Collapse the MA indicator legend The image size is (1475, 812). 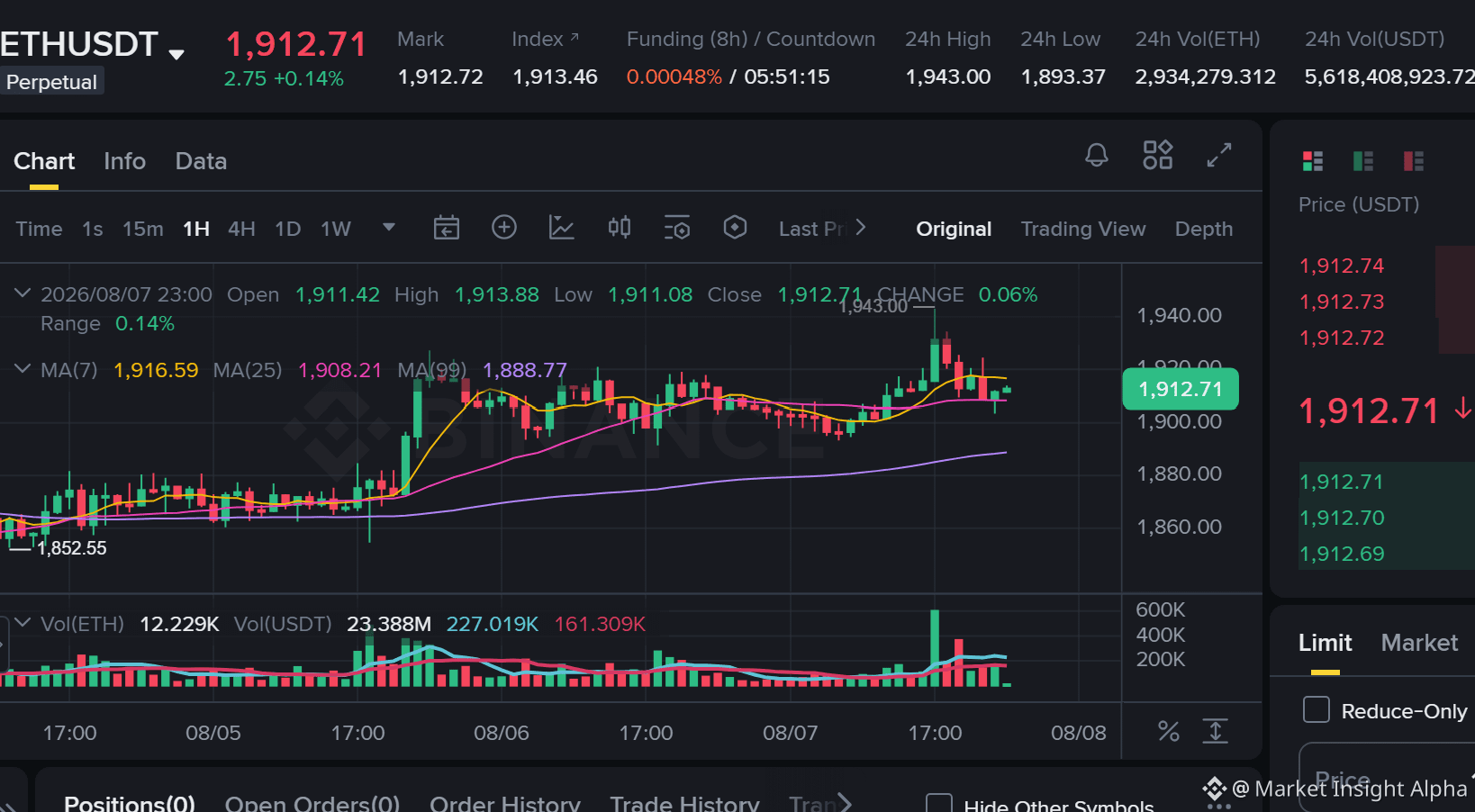click(x=23, y=369)
